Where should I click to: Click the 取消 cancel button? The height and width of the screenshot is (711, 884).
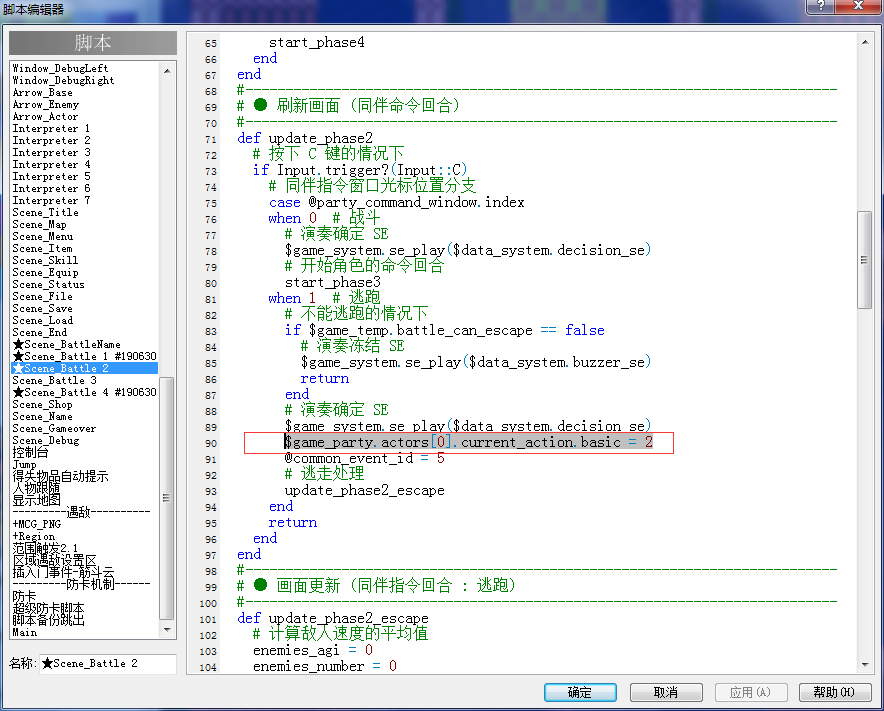click(666, 692)
